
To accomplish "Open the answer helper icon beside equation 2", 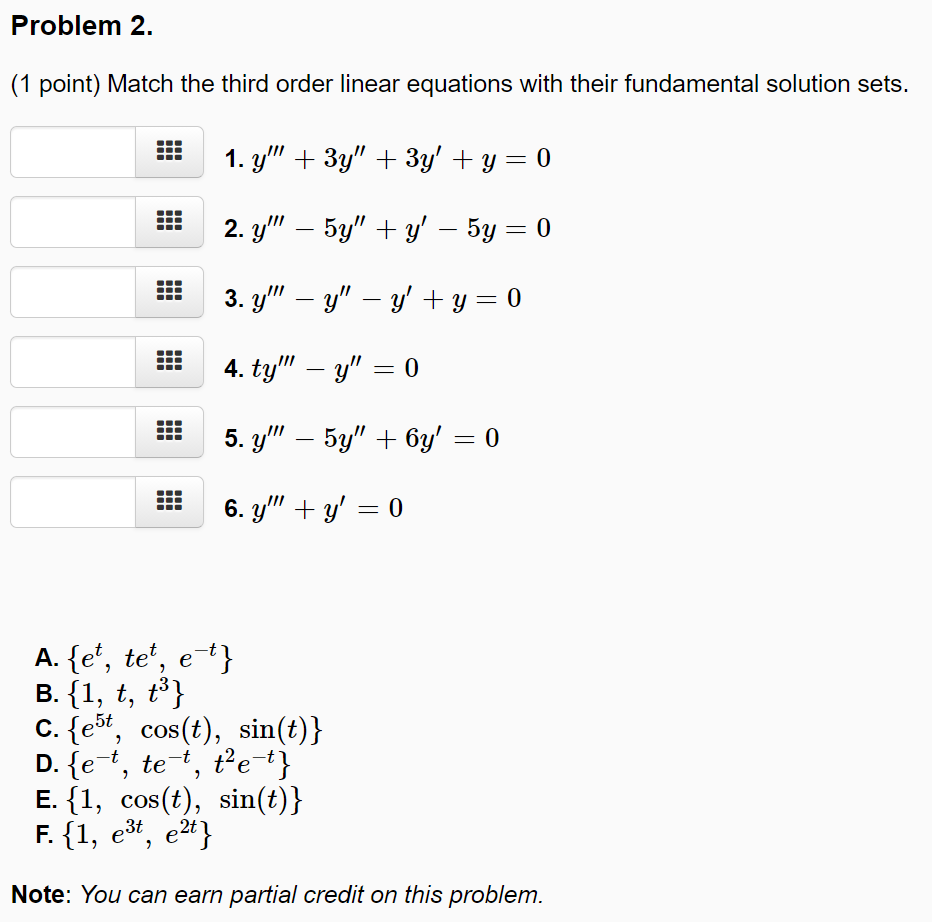I will 168,222.
